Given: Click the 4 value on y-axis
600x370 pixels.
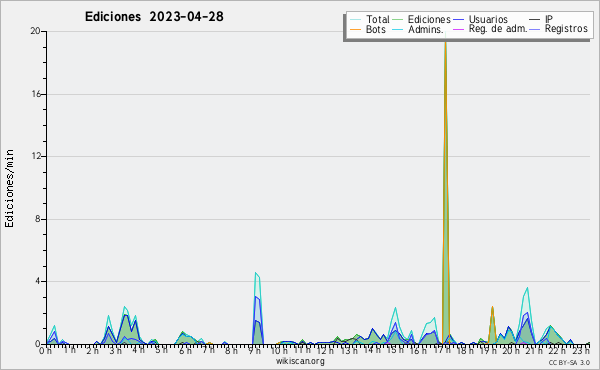Looking at the screenshot, I should tap(38, 281).
